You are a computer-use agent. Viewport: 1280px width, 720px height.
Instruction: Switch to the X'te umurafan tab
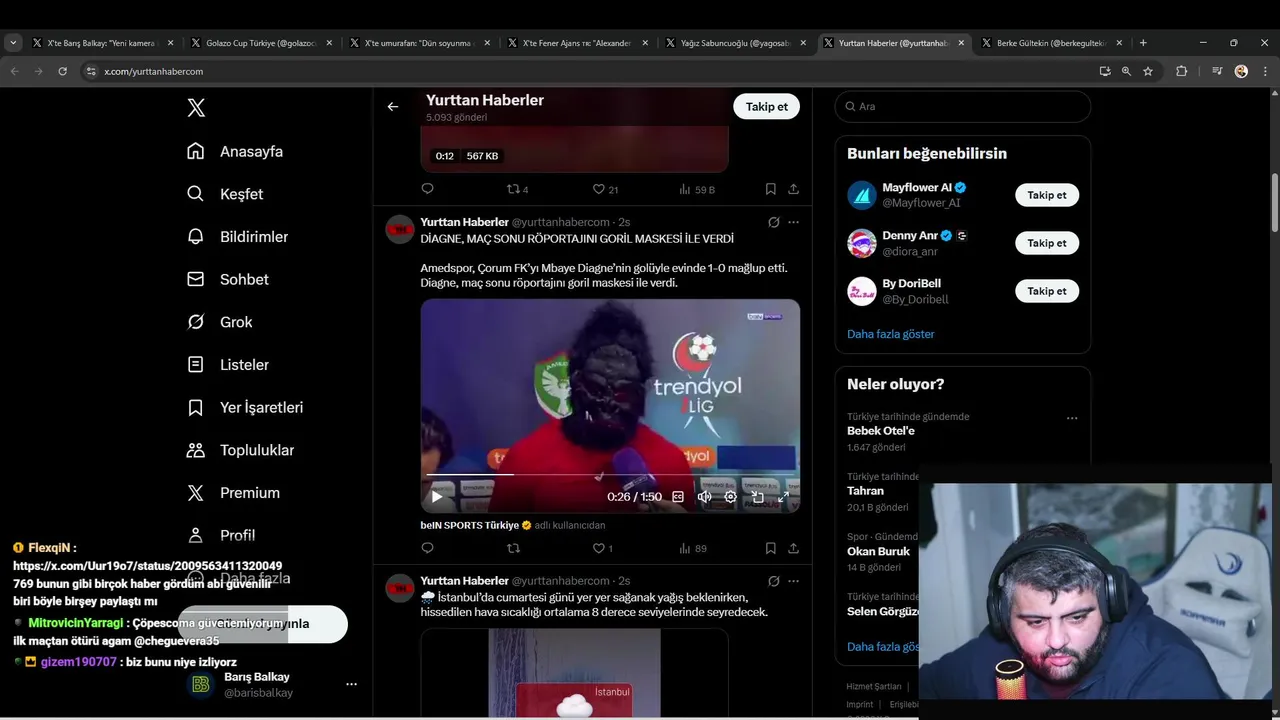[420, 43]
